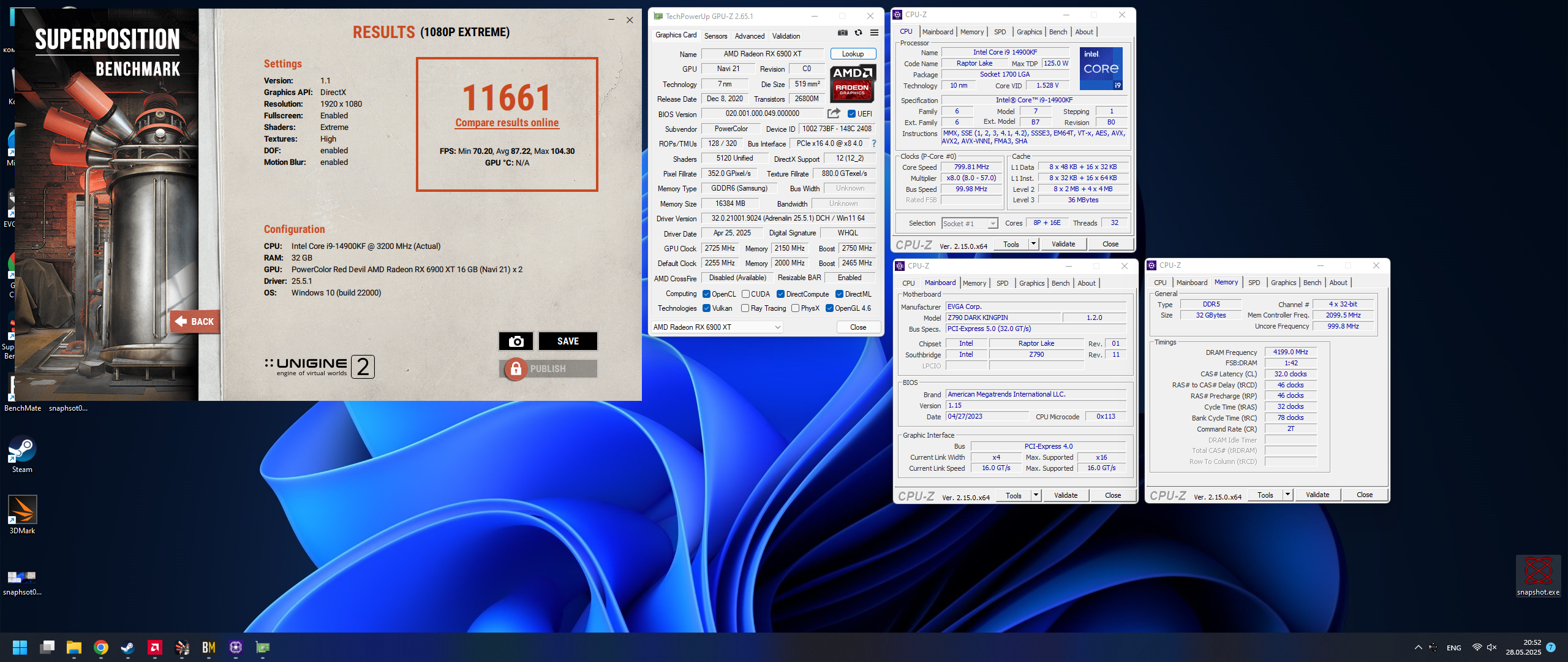
Task: Switch to the Advanced tab in GPU-Z
Action: (x=750, y=36)
